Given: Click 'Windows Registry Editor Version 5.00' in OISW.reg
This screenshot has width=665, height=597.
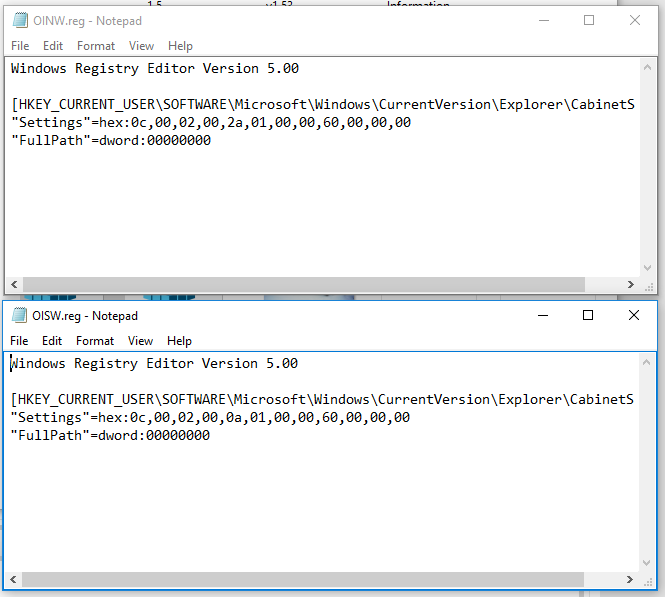Looking at the screenshot, I should [154, 364].
